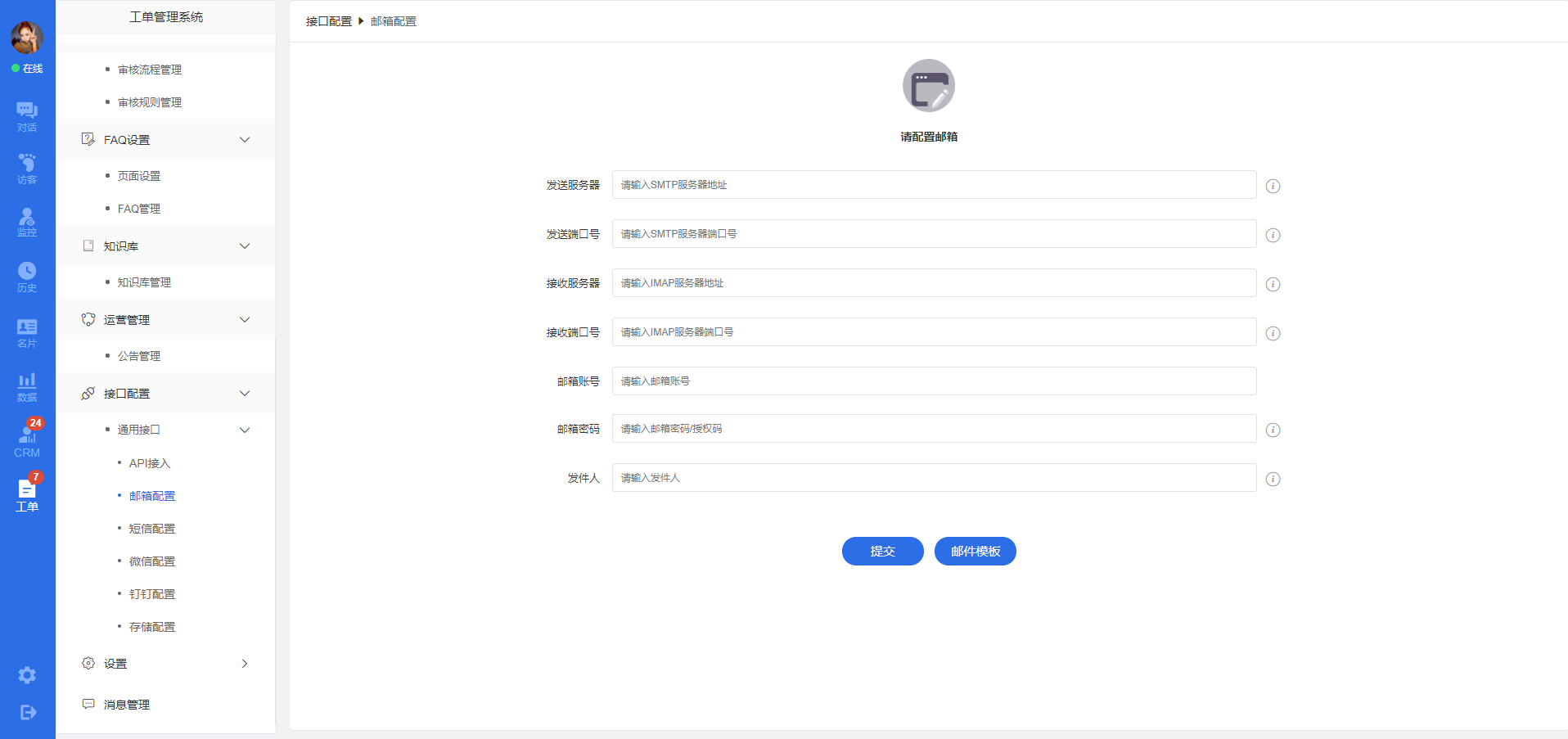The image size is (1568, 739).
Task: Open the 历史 history clock icon
Action: coord(27,277)
